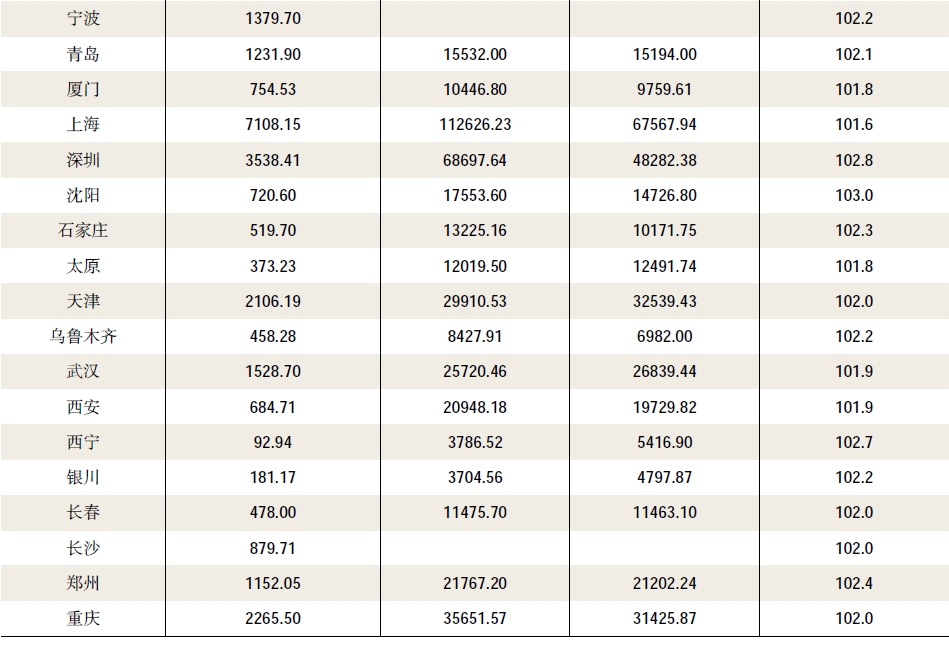Image resolution: width=949 pixels, height=661 pixels.
Task: Select the 92.94 cell in 西宁 row
Action: 272,442
